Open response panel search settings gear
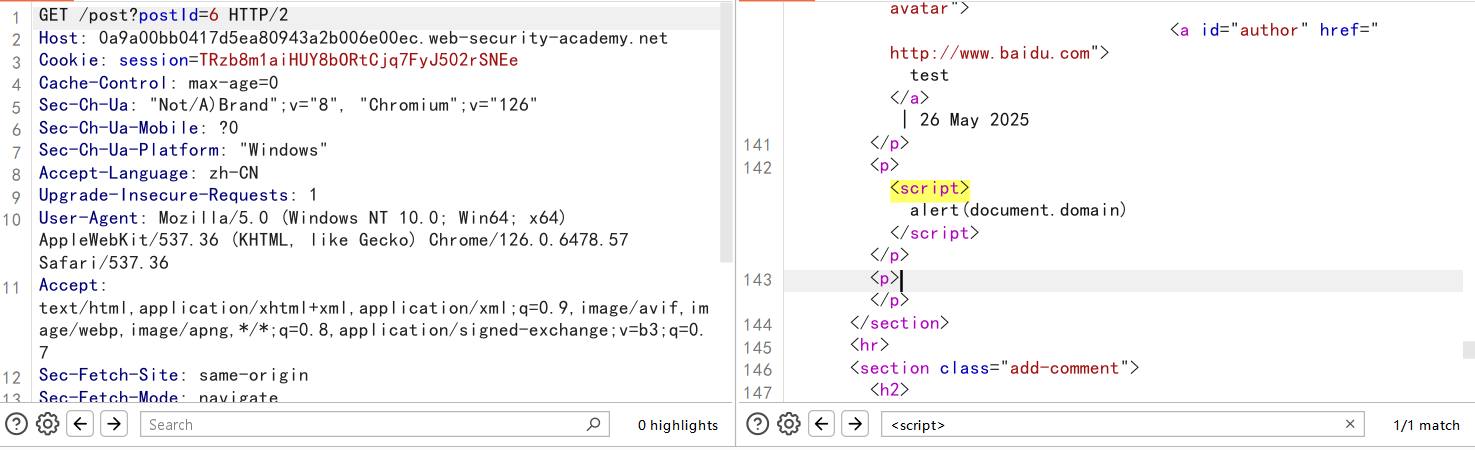Image resolution: width=1475 pixels, height=450 pixels. pos(789,424)
